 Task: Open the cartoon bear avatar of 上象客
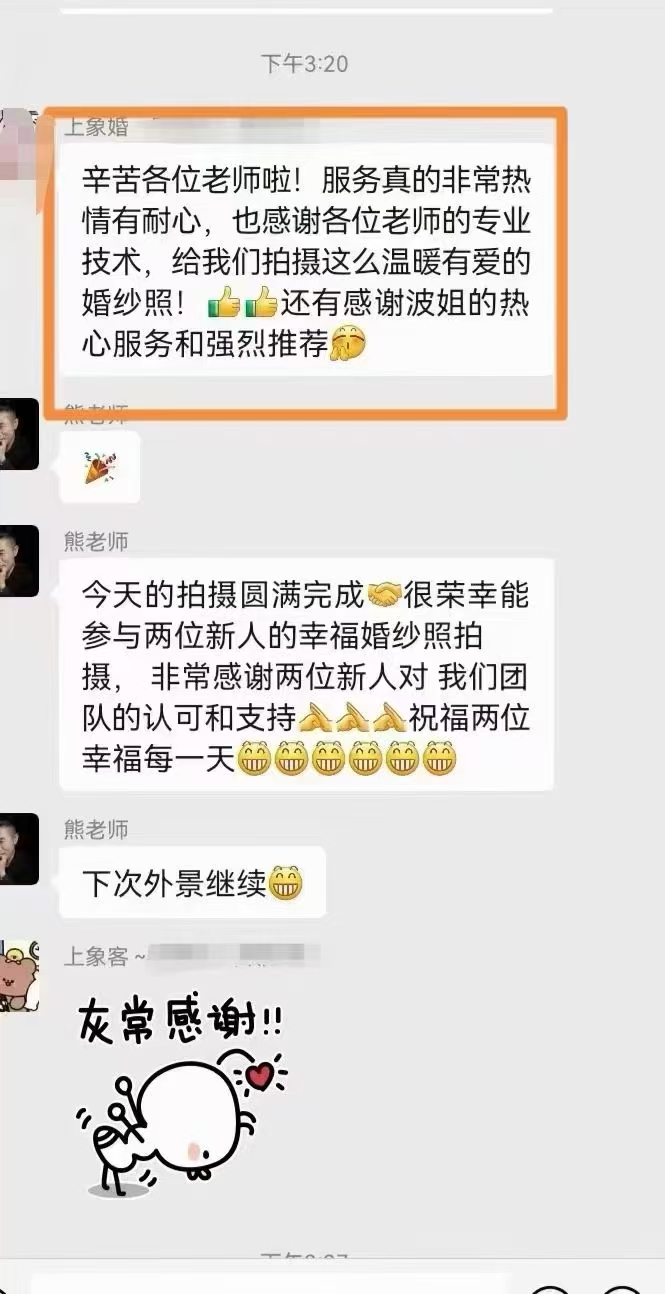tap(19, 976)
